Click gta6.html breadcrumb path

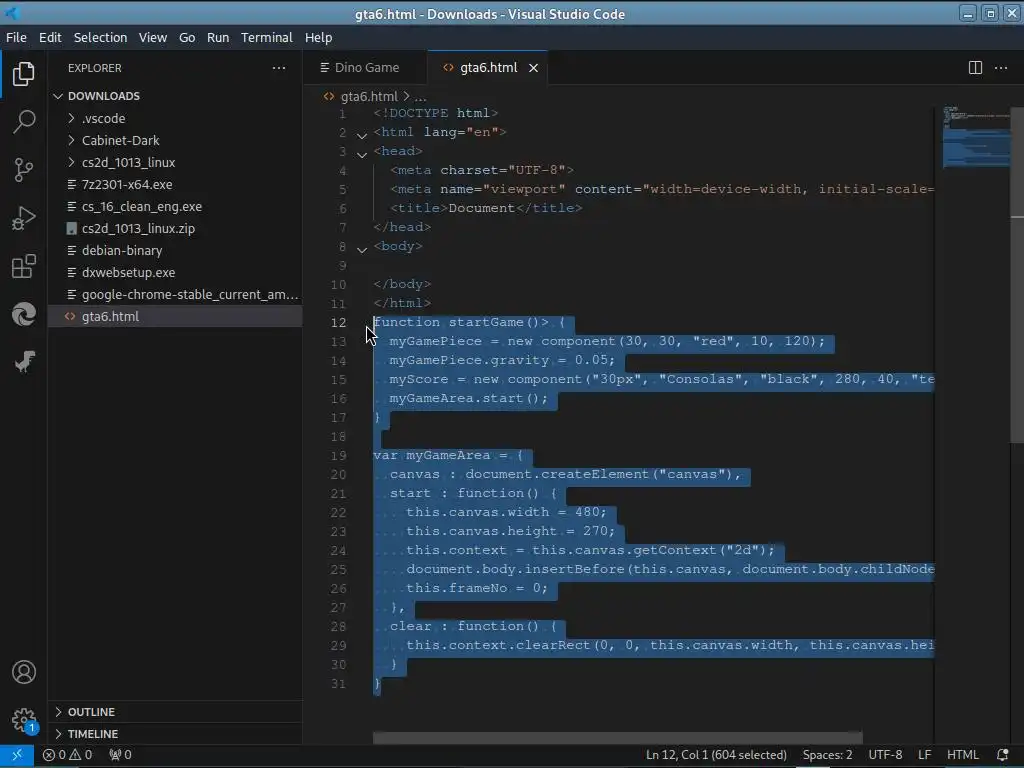tap(369, 97)
